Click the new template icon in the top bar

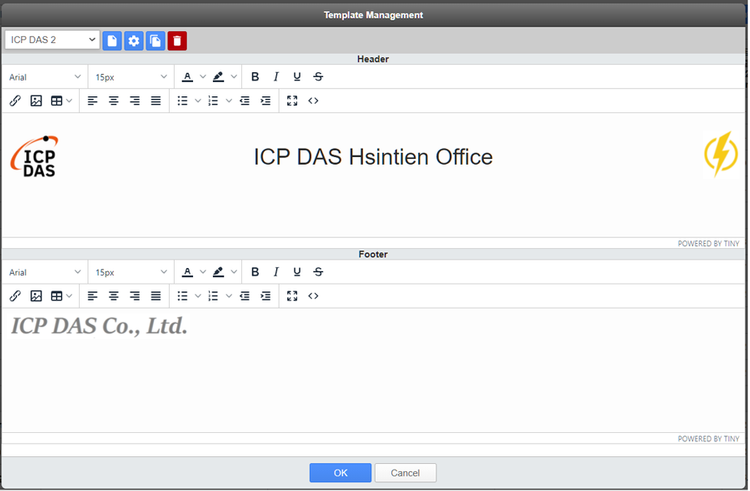coord(112,41)
